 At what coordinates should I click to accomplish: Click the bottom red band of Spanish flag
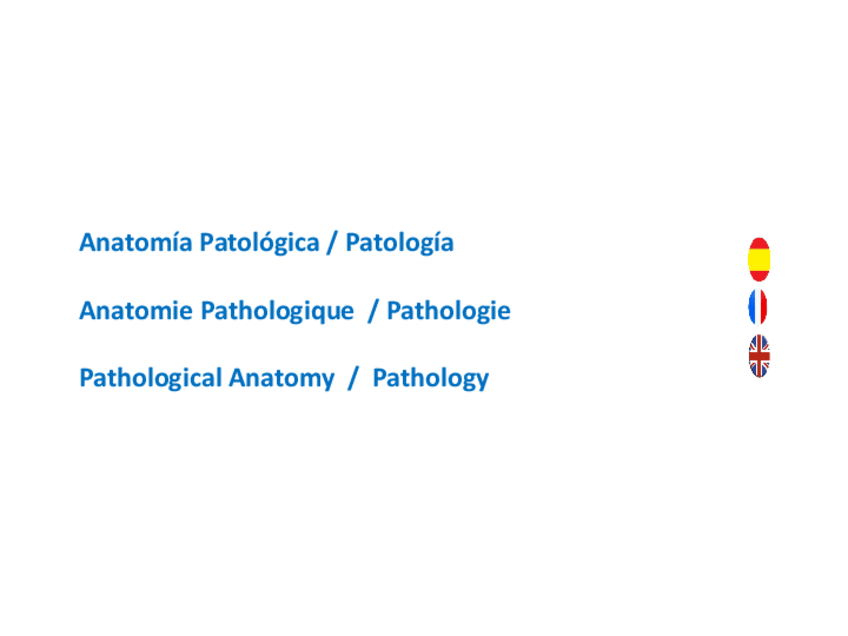pyautogui.click(x=759, y=275)
